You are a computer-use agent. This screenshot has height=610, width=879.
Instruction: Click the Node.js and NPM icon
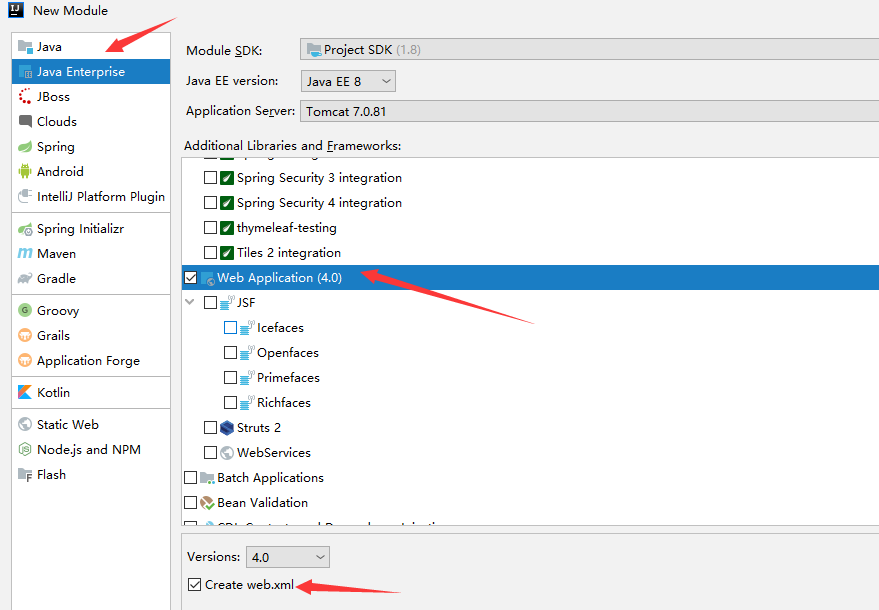(x=25, y=449)
